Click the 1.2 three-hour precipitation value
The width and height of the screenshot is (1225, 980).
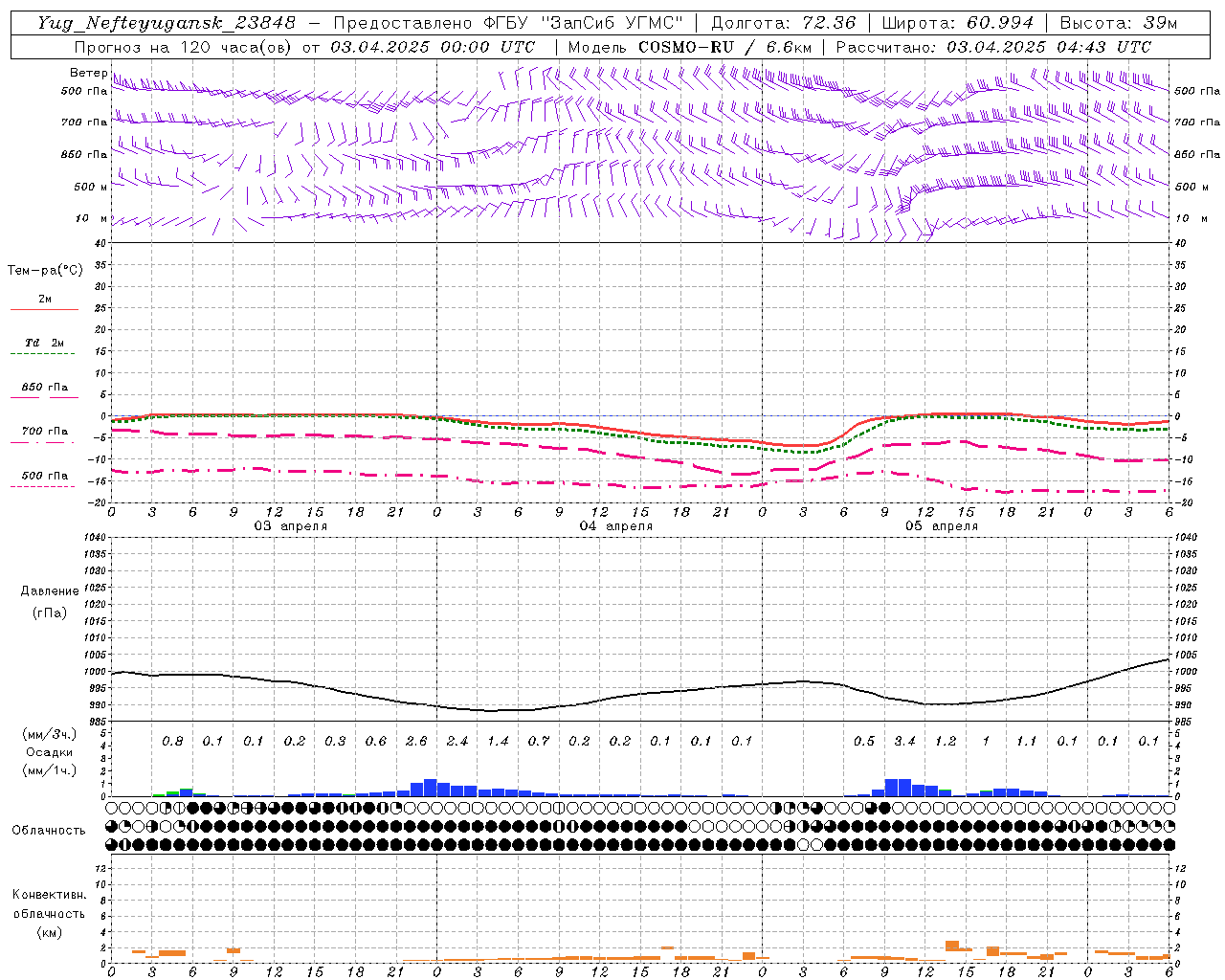pyautogui.click(x=946, y=741)
